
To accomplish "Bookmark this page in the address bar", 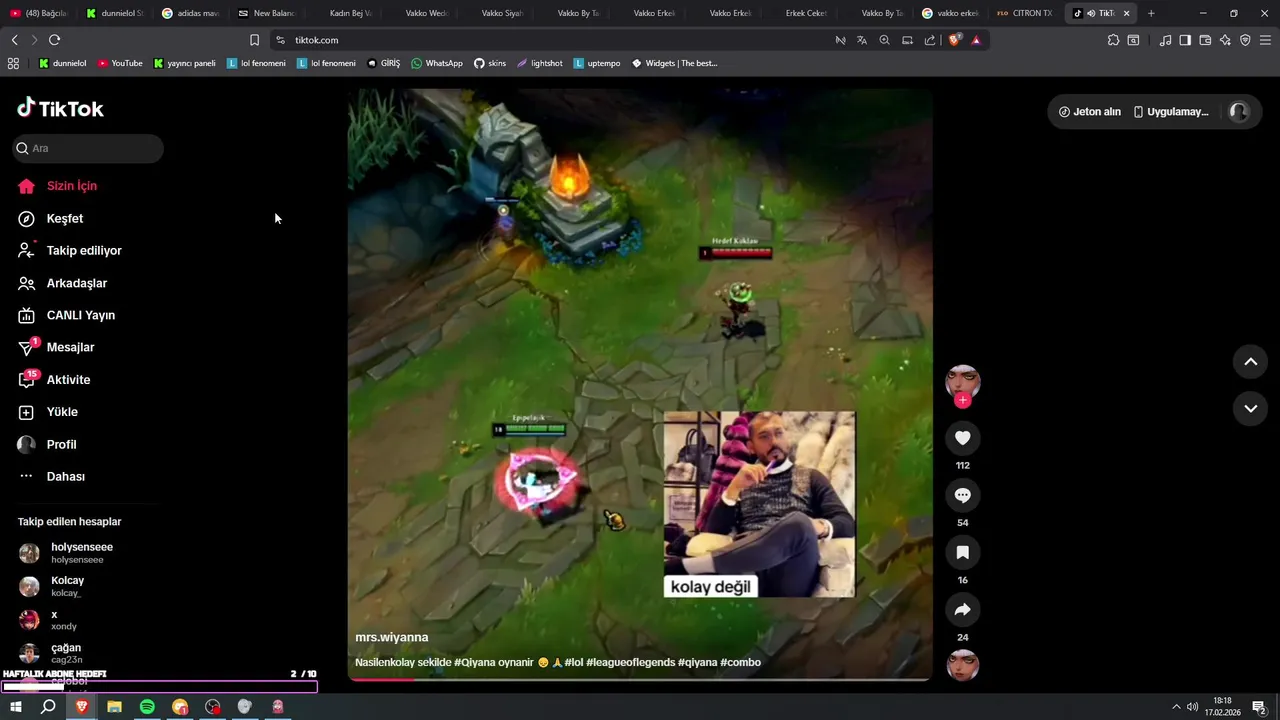I will (x=254, y=40).
